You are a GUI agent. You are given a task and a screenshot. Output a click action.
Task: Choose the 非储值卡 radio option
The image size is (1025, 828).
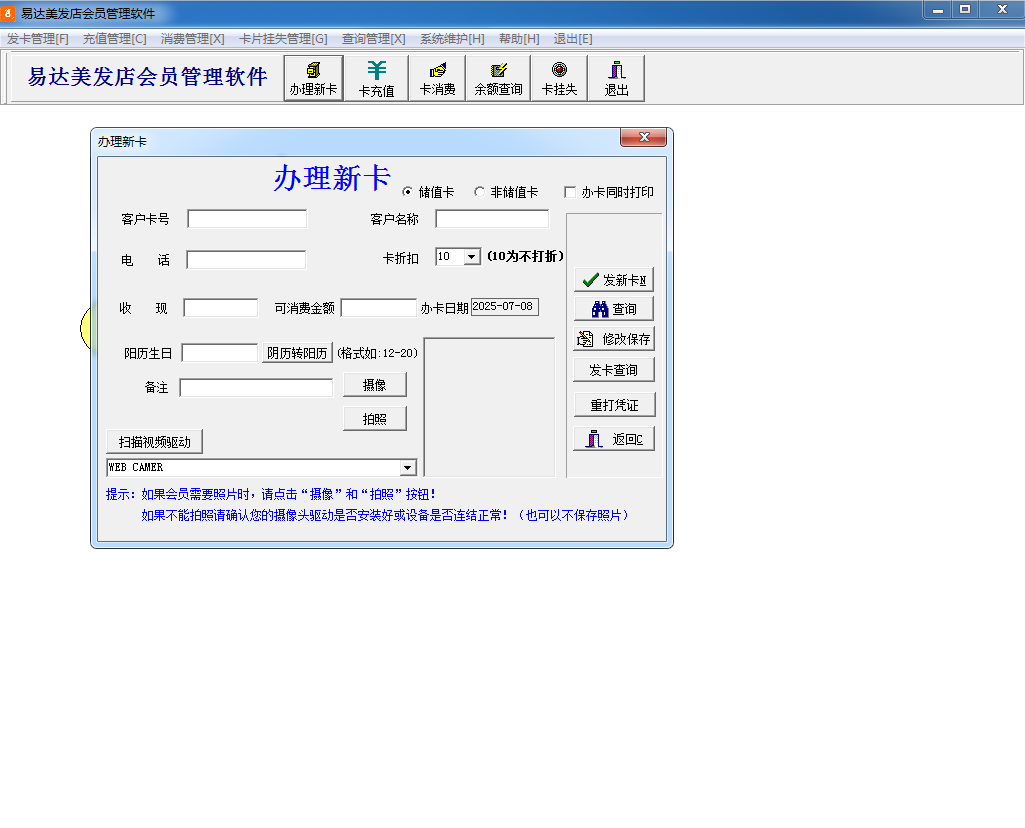[480, 192]
